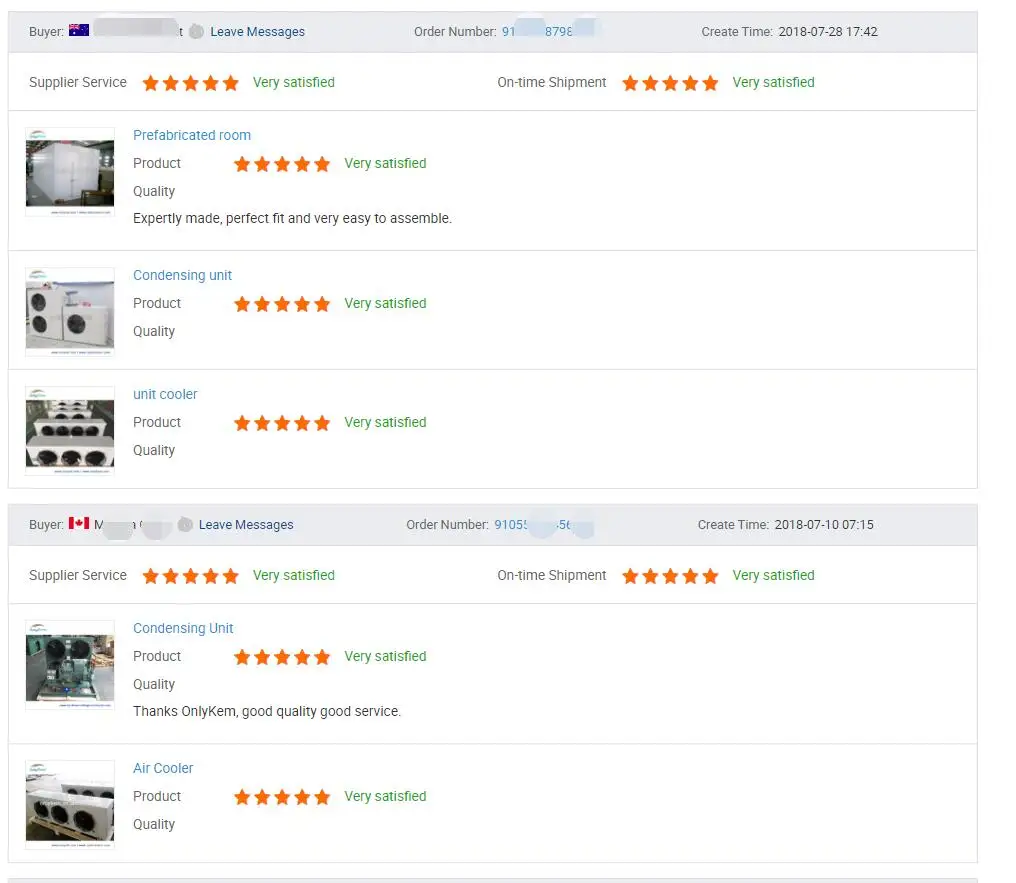Click star rating for Prefabricated room
The width and height of the screenshot is (1016, 883).
click(282, 164)
